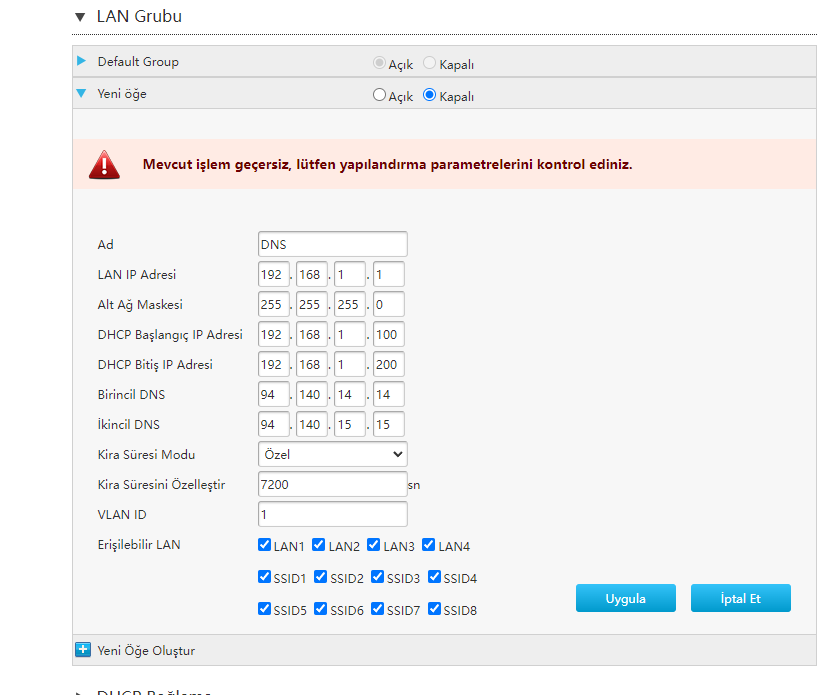The width and height of the screenshot is (835, 695).
Task: Click DHCP Başlangıç IP third octet field
Action: [350, 334]
